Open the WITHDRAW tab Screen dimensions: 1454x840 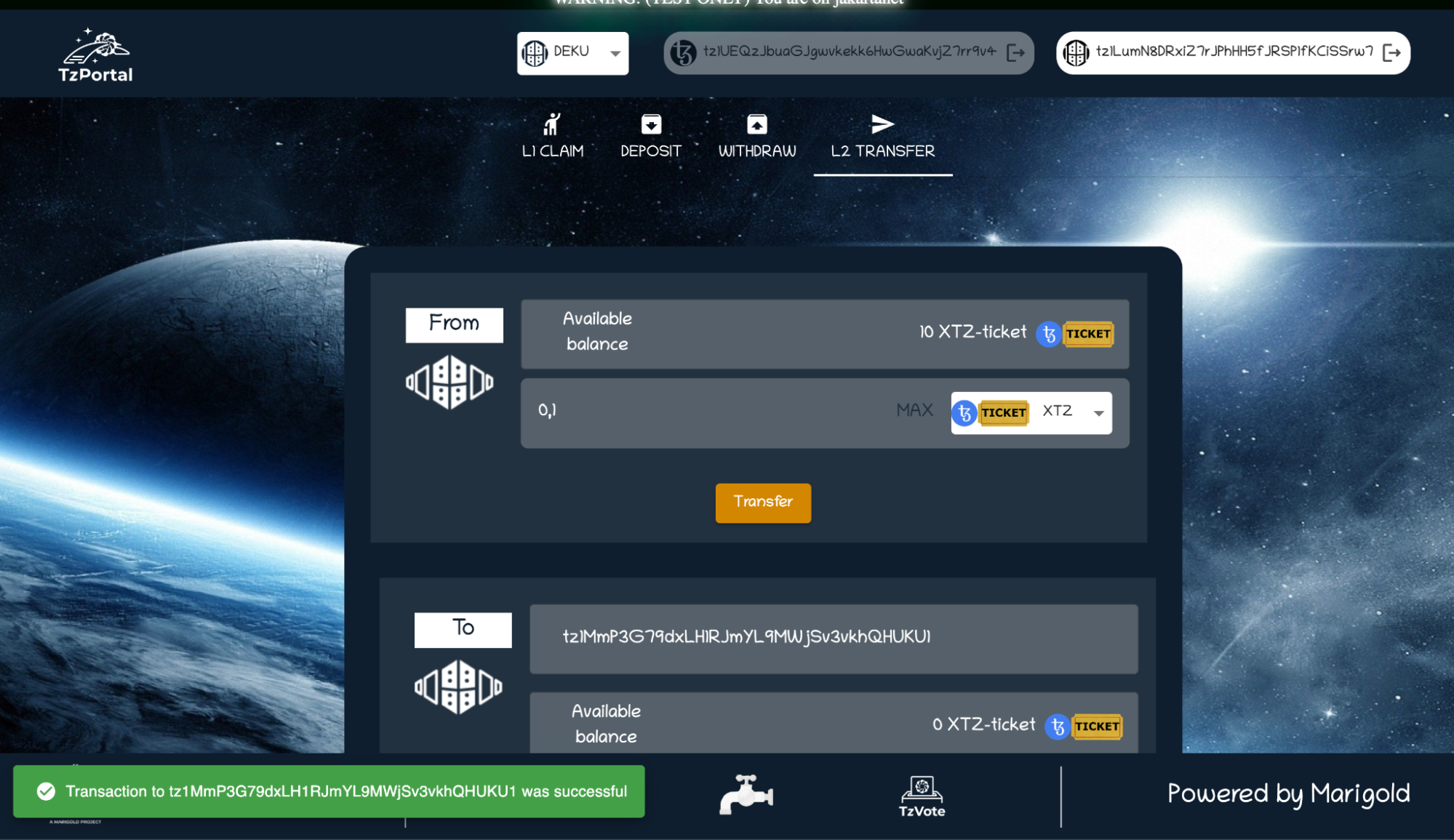(756, 137)
